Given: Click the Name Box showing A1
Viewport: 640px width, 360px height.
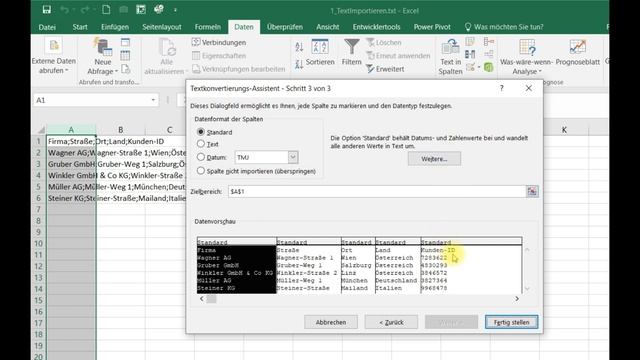Looking at the screenshot, I should coord(91,100).
